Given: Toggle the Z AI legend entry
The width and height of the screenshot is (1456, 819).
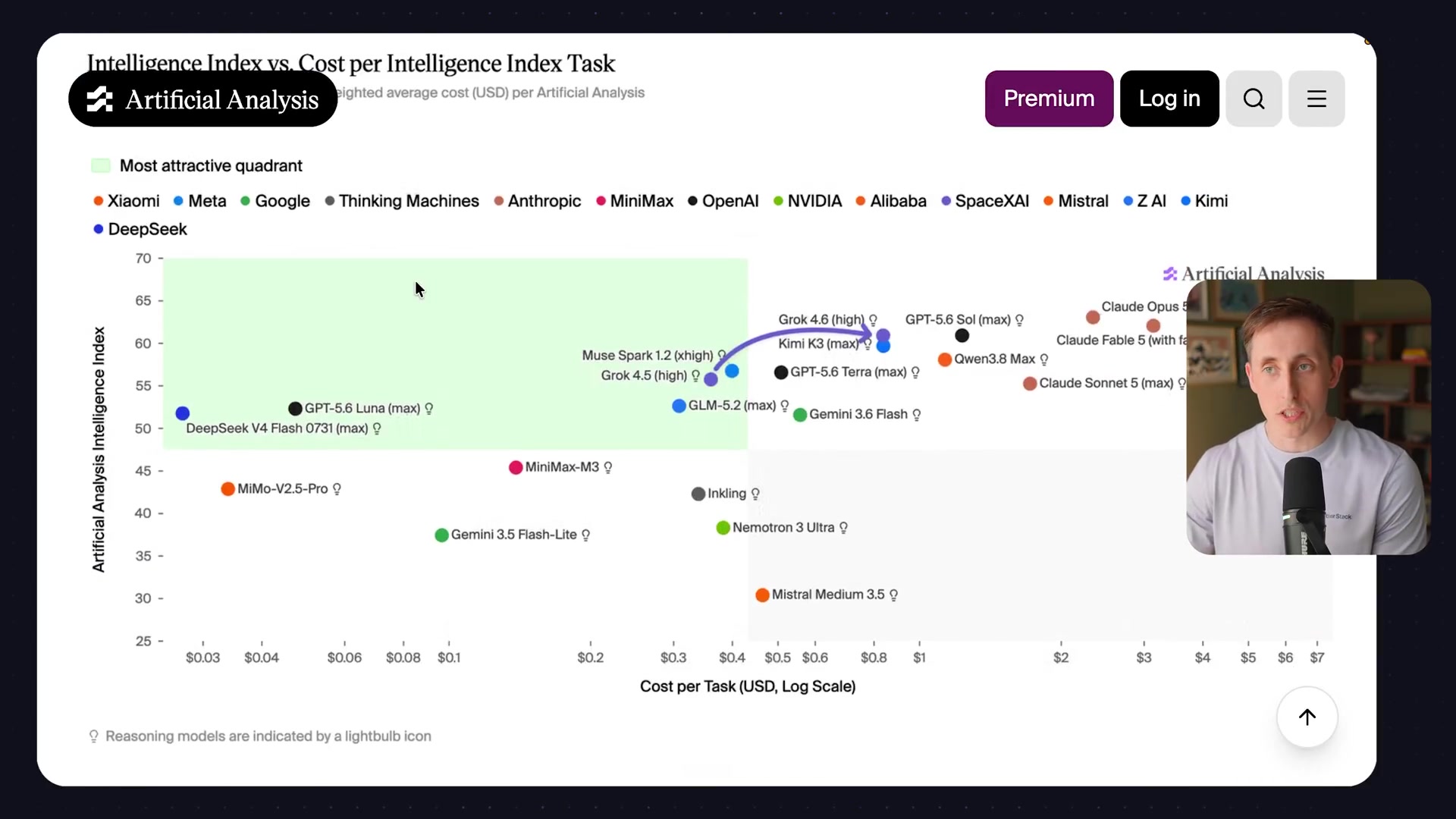Looking at the screenshot, I should 1144,201.
